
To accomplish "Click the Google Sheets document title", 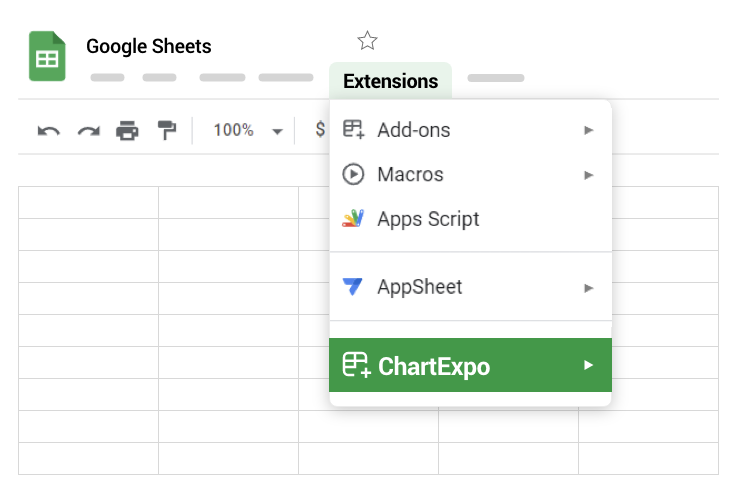I will [149, 46].
